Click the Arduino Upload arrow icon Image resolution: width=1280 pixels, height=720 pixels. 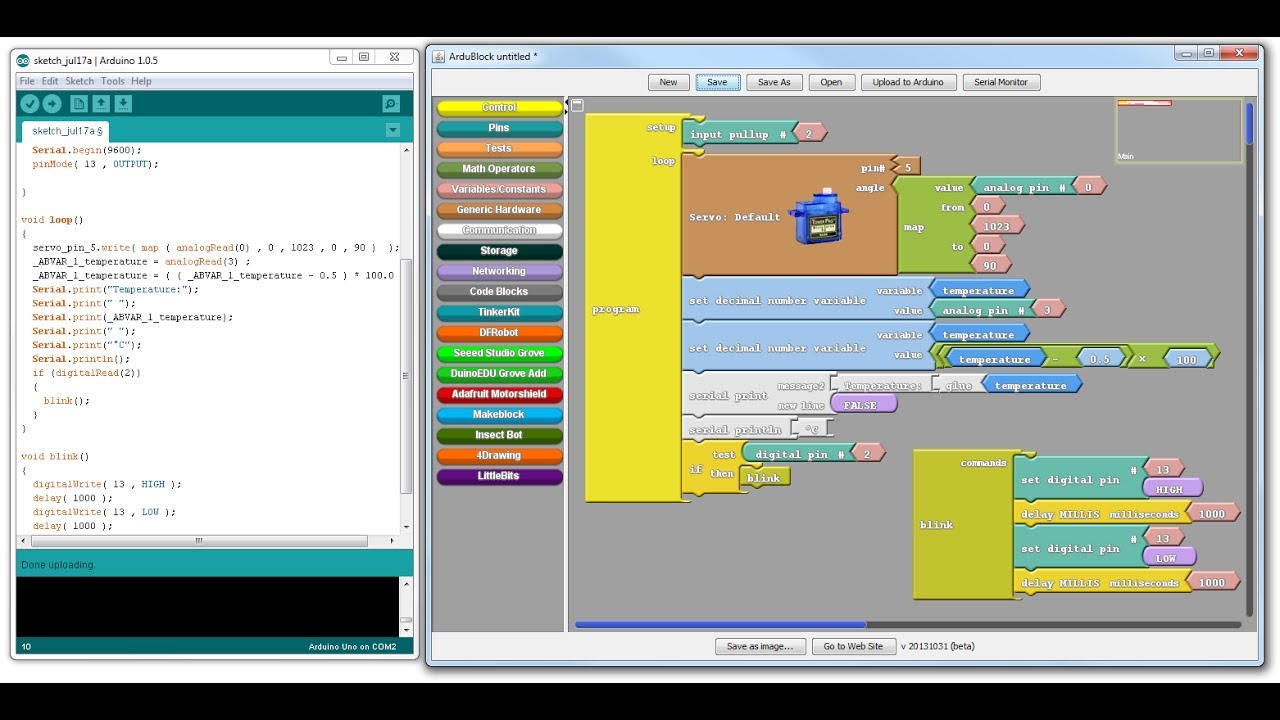coord(51,103)
